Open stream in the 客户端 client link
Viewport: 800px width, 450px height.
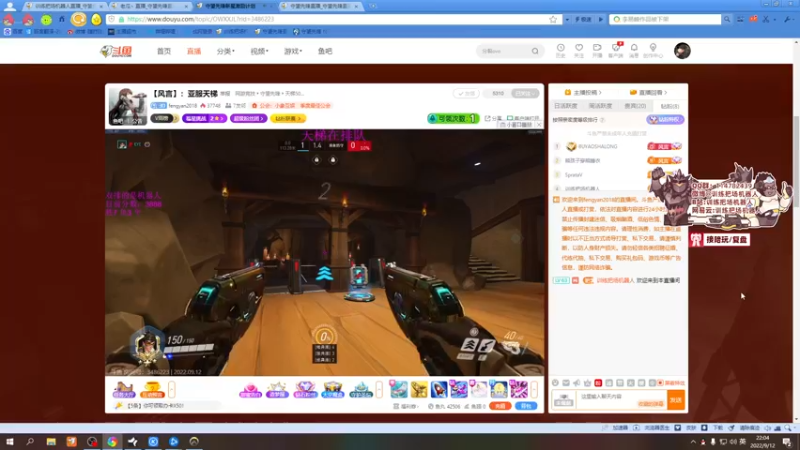pyautogui.click(x=523, y=118)
